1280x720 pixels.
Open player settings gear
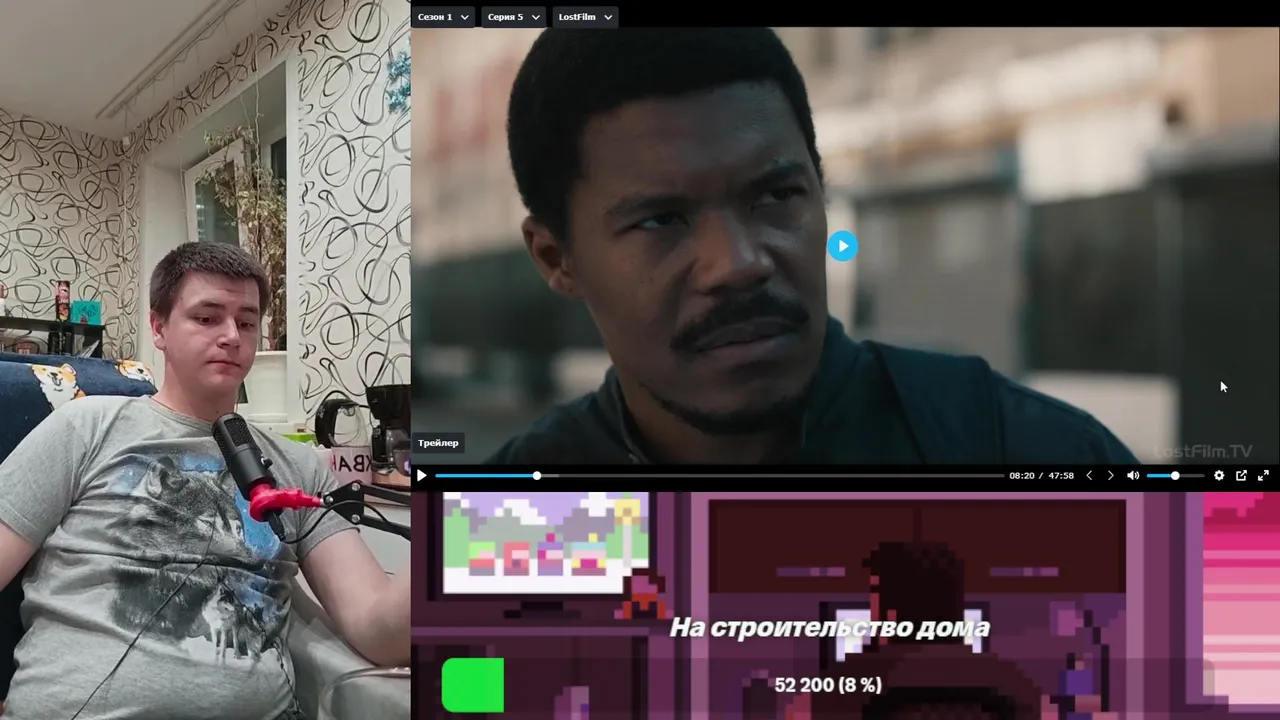pyautogui.click(x=1219, y=476)
